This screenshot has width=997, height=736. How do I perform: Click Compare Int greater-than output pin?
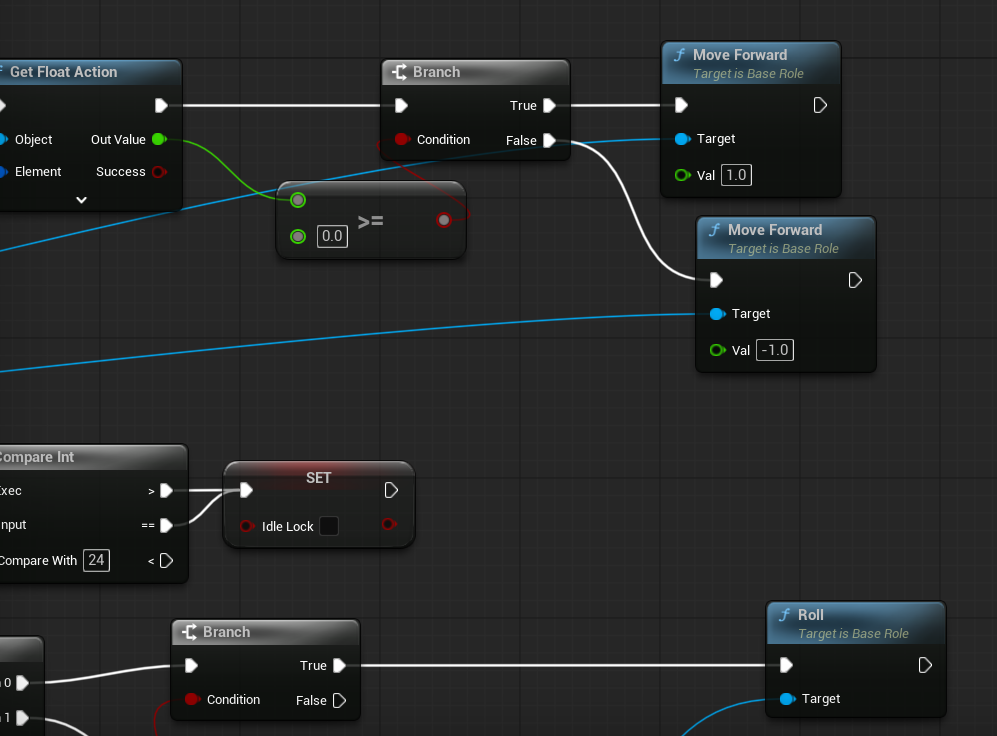166,491
